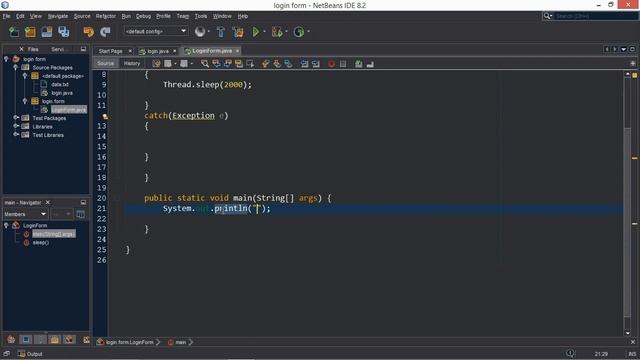Close the LoginForm.java editor tab
Image resolution: width=640 pixels, height=360 pixels.
tap(237, 51)
